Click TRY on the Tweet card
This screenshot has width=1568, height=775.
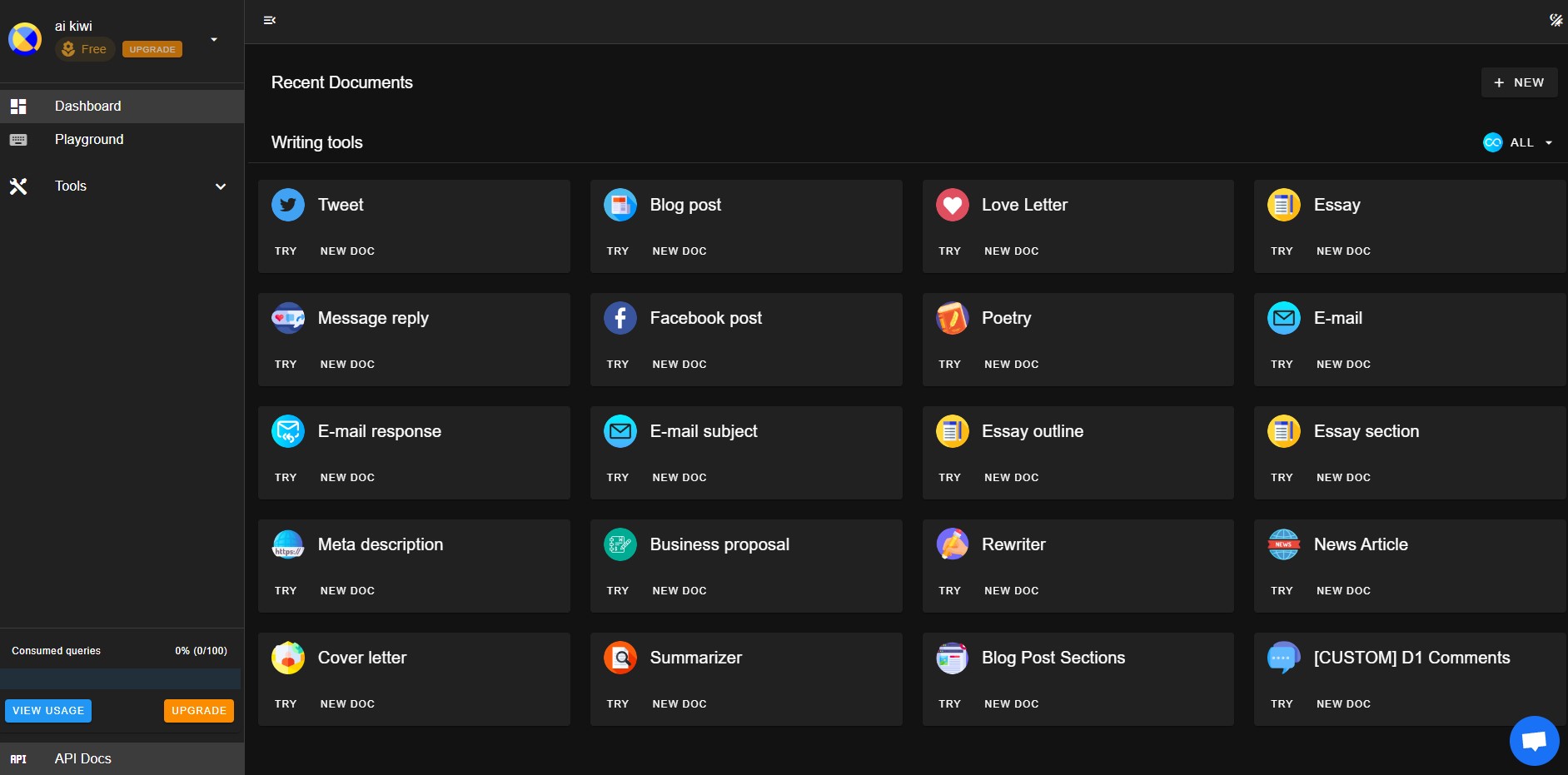click(x=286, y=251)
